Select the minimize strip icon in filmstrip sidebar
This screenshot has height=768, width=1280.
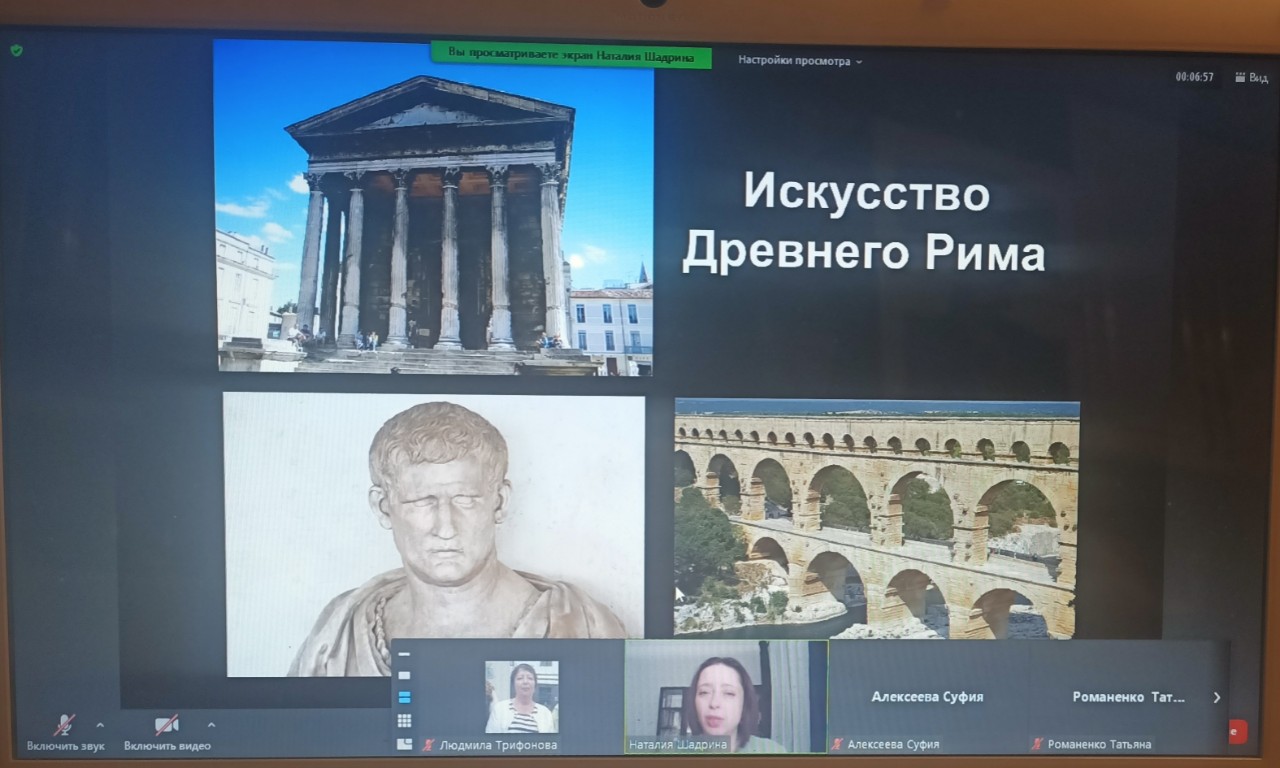[x=404, y=654]
